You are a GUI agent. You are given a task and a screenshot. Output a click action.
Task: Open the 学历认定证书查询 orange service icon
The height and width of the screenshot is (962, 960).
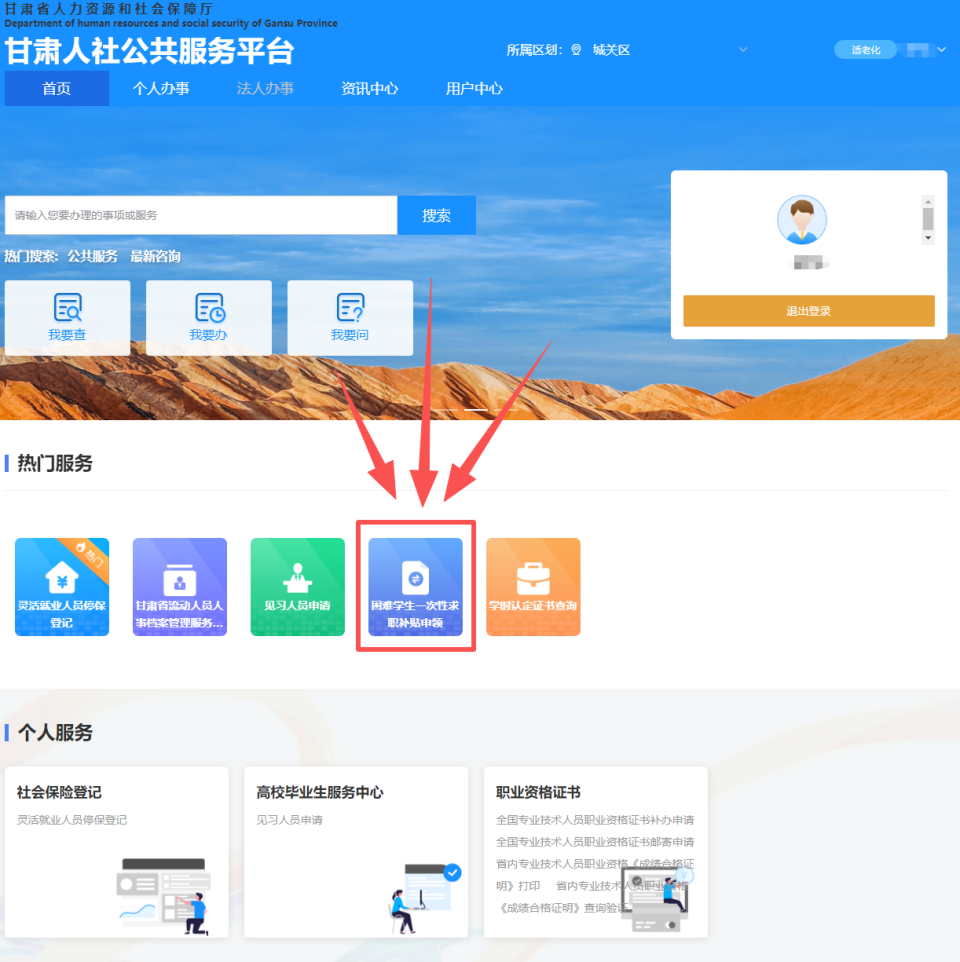(533, 587)
